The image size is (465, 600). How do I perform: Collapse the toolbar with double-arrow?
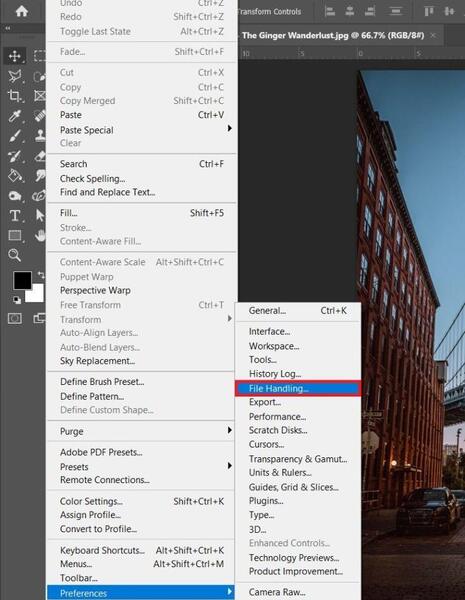7,28
